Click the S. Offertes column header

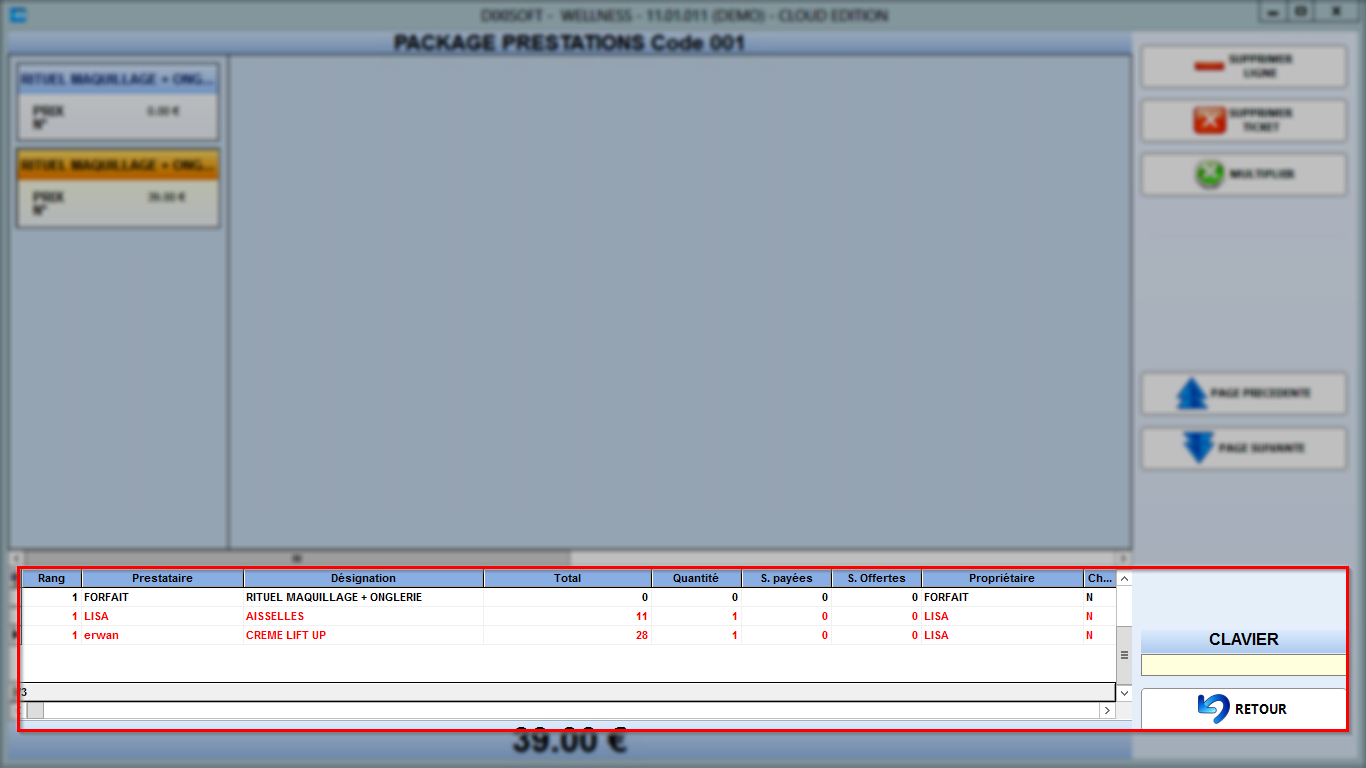click(x=876, y=578)
